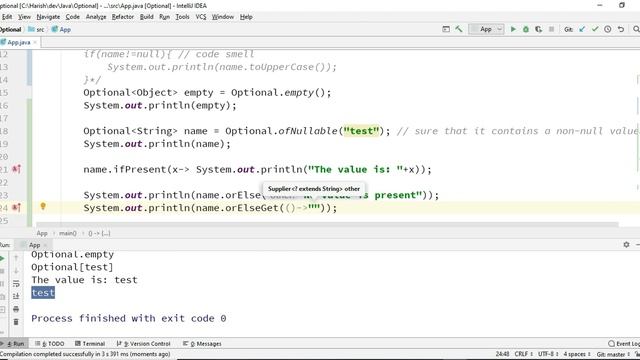The width and height of the screenshot is (640, 360).
Task: Open the Tools menu
Action: point(182,17)
